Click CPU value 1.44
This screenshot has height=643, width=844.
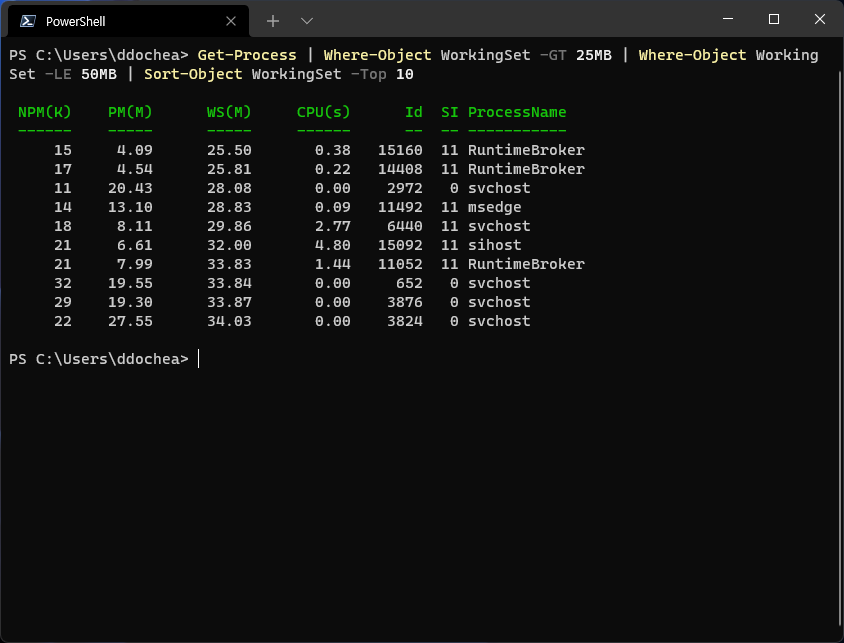[333, 264]
